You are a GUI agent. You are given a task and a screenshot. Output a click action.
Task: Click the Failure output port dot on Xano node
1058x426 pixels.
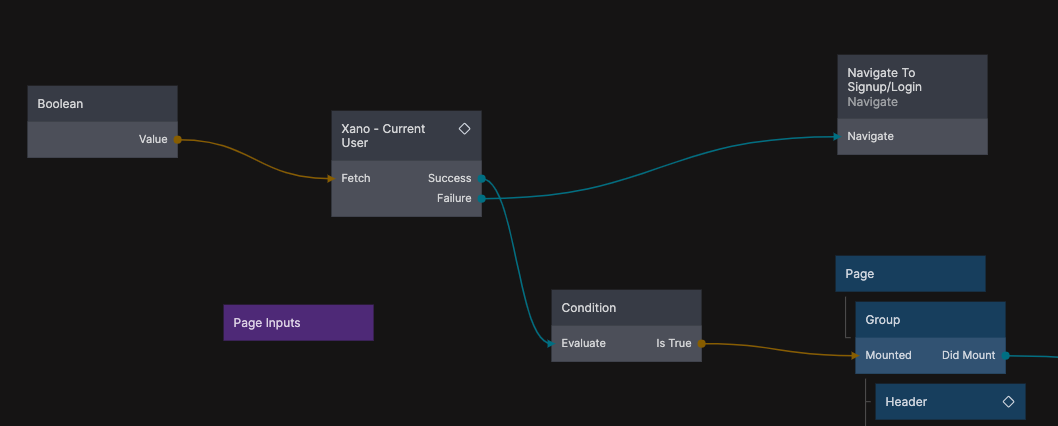(482, 199)
